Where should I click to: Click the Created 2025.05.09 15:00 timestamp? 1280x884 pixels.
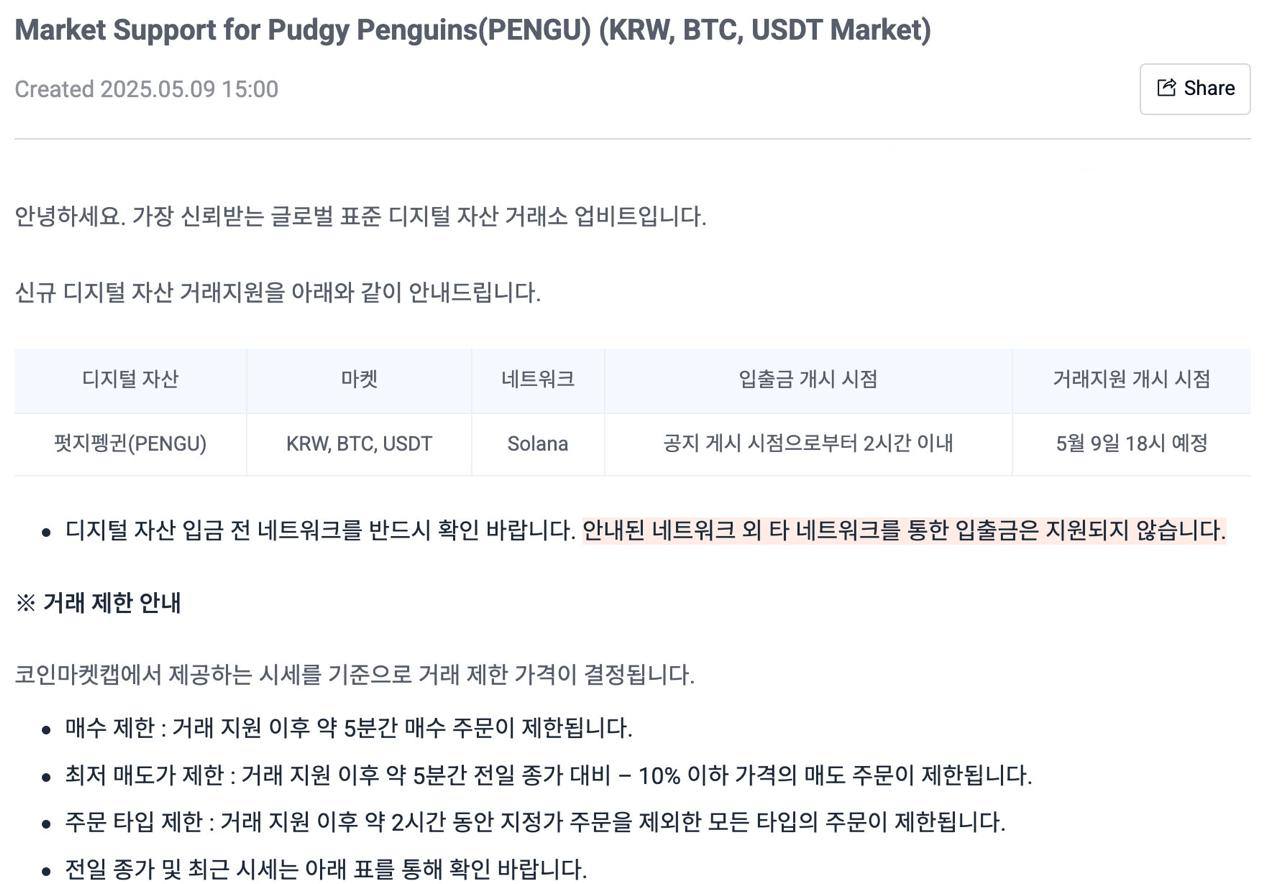146,89
